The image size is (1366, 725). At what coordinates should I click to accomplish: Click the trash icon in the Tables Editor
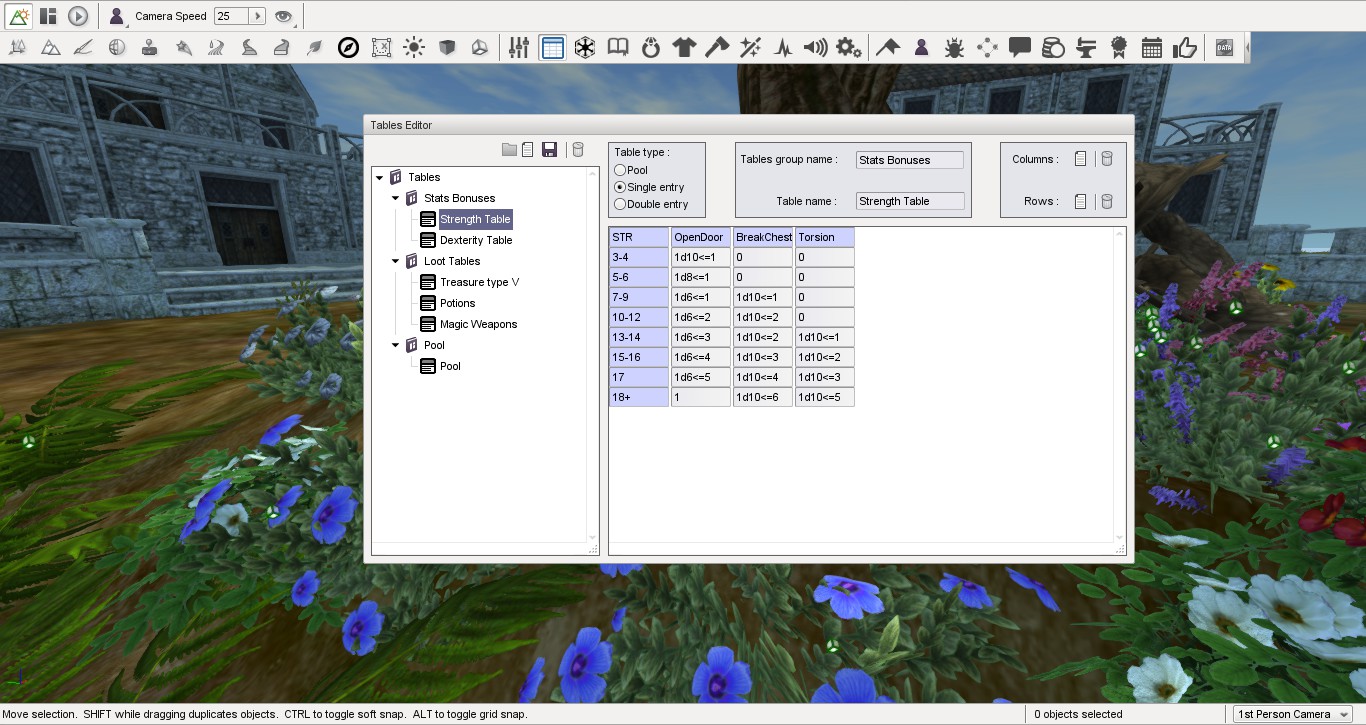click(x=577, y=148)
